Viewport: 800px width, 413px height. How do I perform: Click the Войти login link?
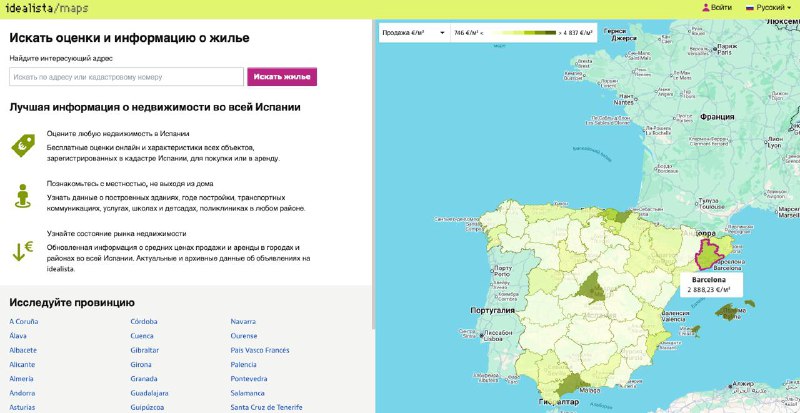[721, 7]
